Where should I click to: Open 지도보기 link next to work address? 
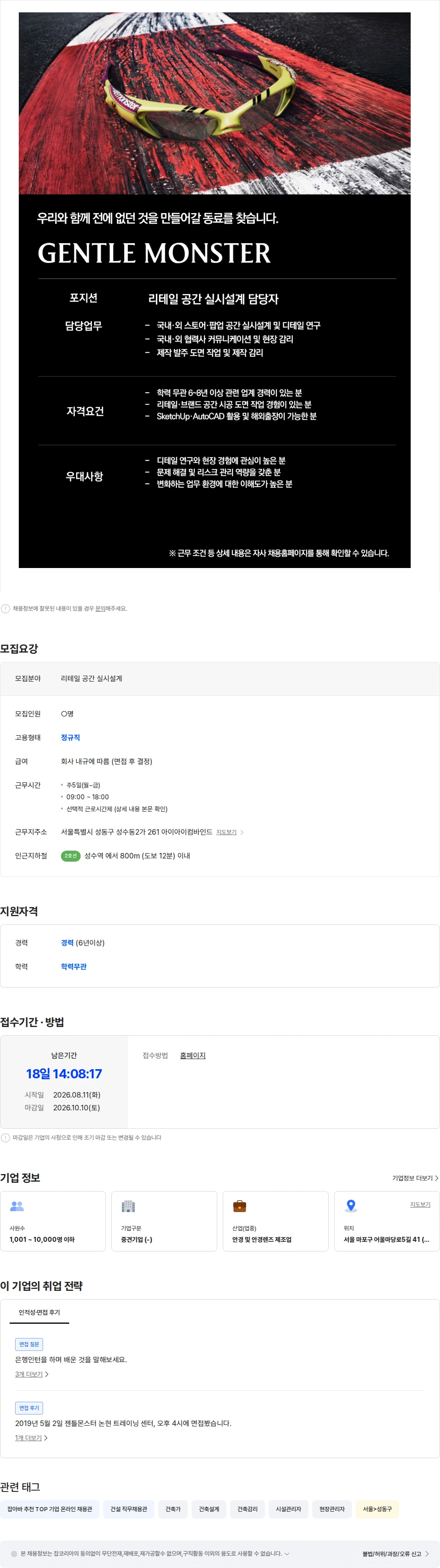coord(226,832)
